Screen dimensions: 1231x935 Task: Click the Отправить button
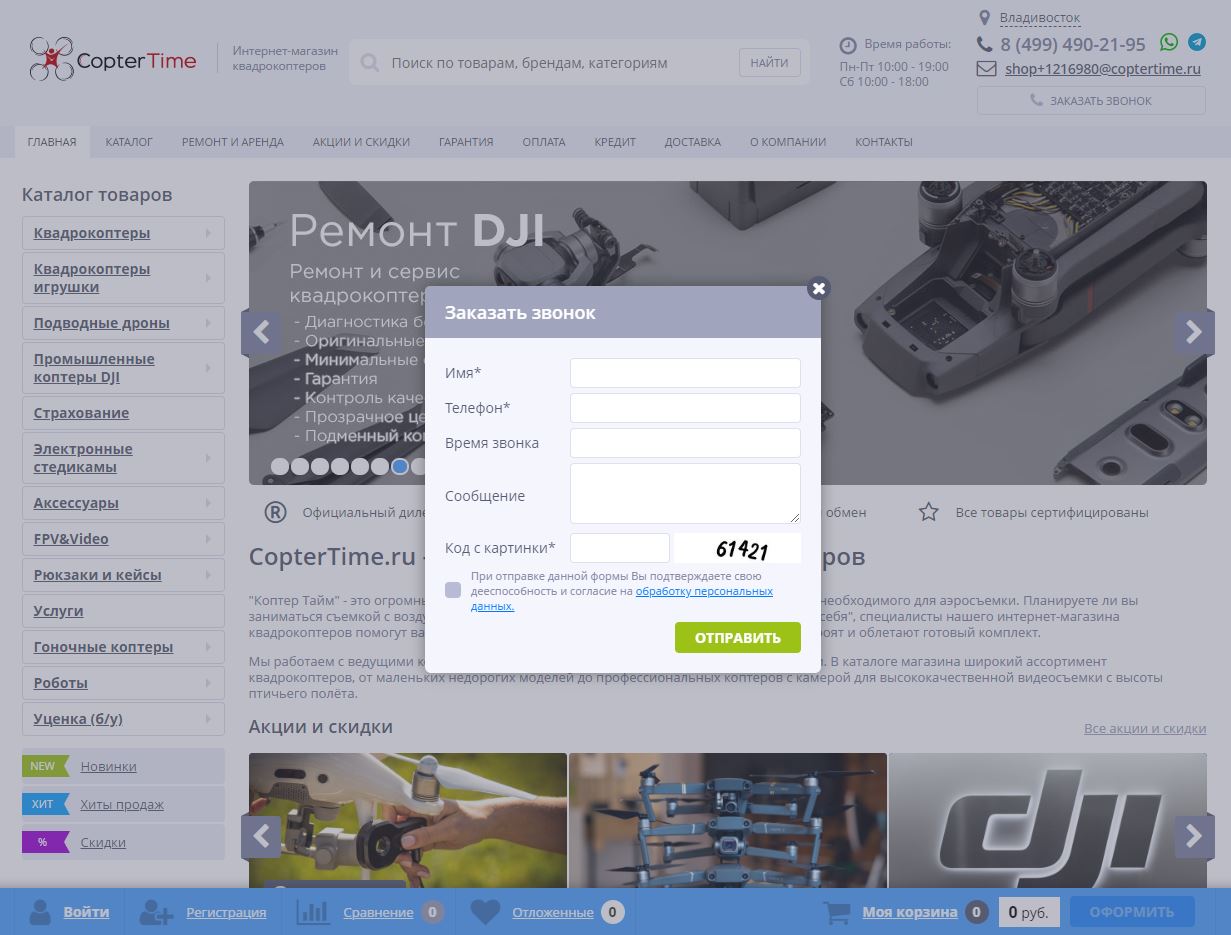click(x=738, y=637)
